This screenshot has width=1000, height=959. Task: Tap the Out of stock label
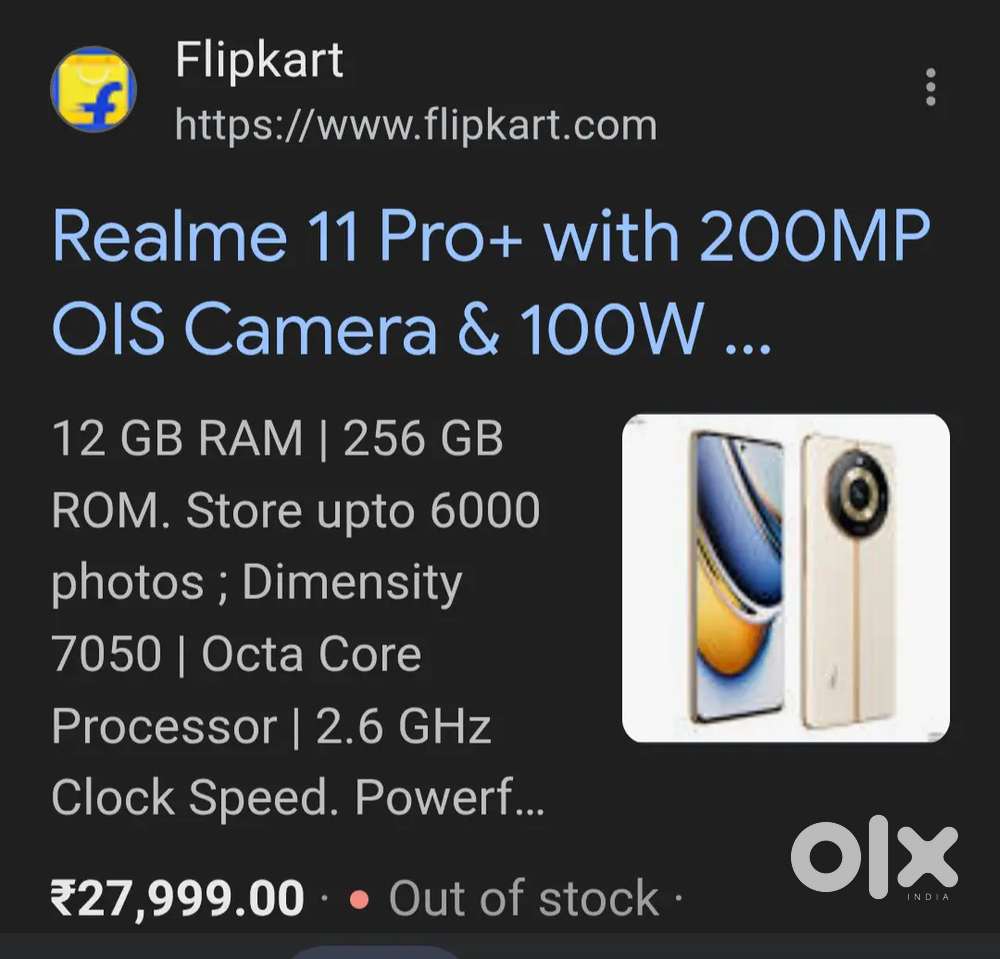[524, 898]
